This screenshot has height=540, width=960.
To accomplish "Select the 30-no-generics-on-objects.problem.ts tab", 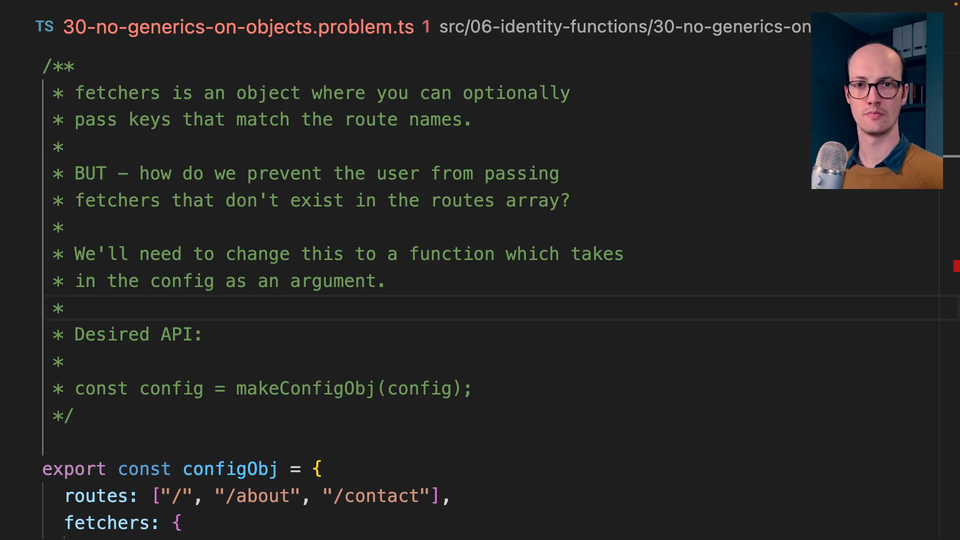I will coord(238,26).
